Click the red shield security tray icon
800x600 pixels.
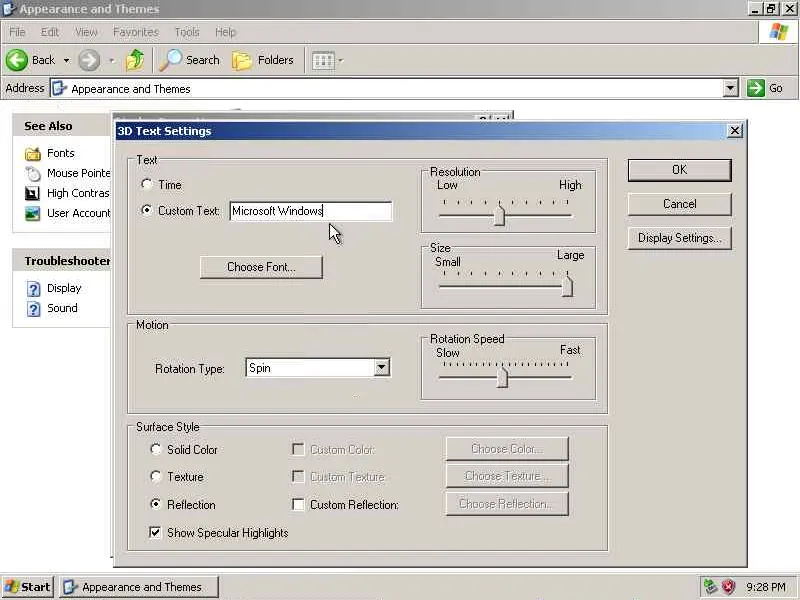[728, 587]
